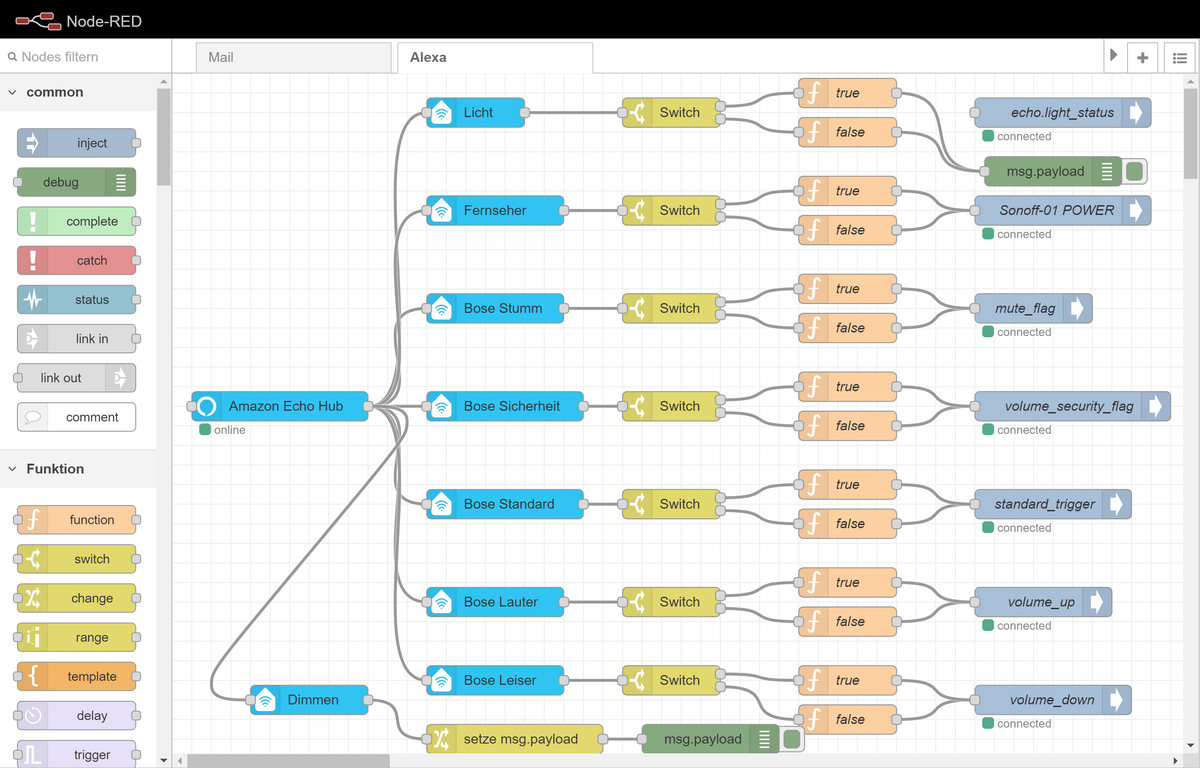This screenshot has height=768, width=1200.
Task: Select the Switch node after Licht
Action: point(671,112)
